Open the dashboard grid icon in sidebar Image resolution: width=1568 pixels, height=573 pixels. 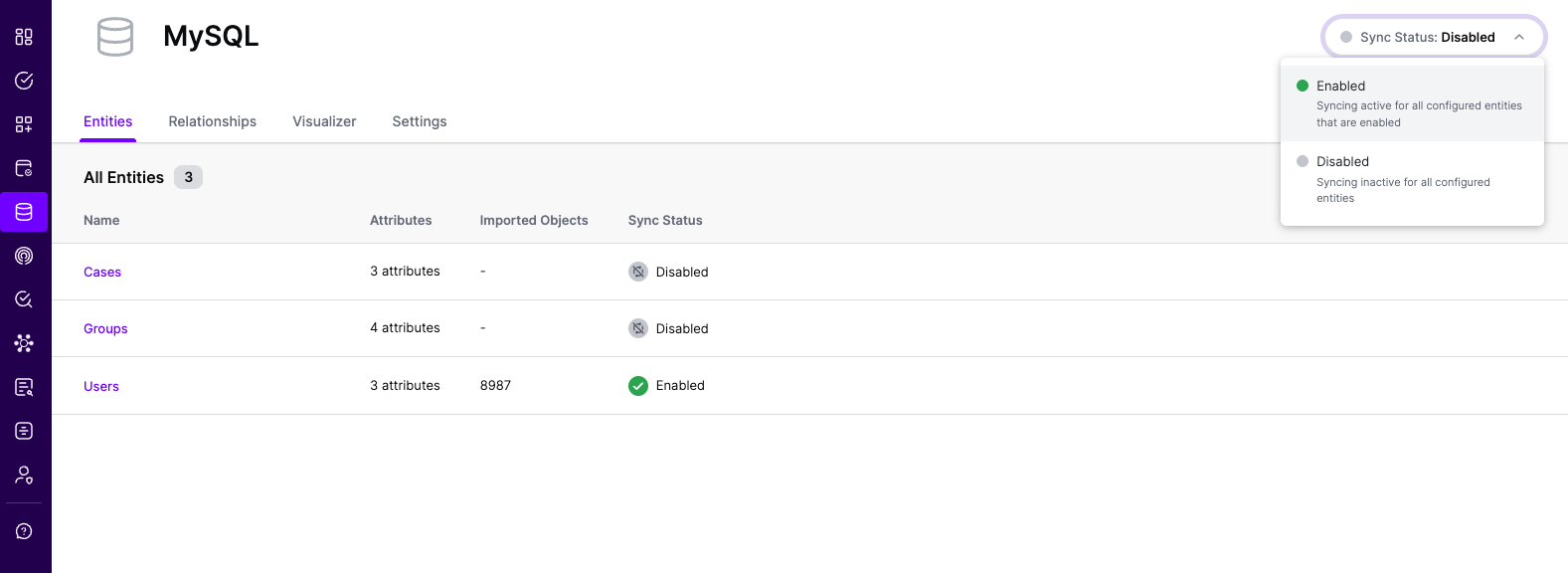click(x=24, y=37)
